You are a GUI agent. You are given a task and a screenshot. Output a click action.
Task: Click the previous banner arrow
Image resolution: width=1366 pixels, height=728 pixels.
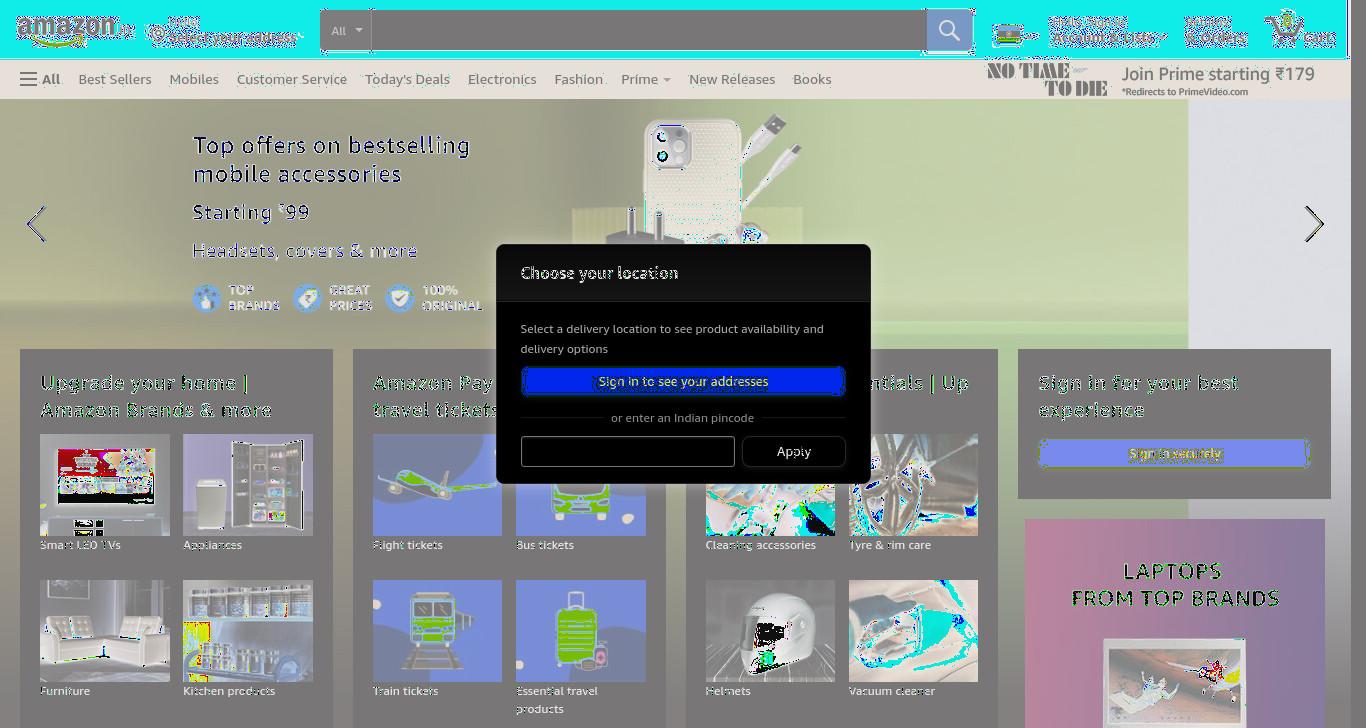coord(36,224)
